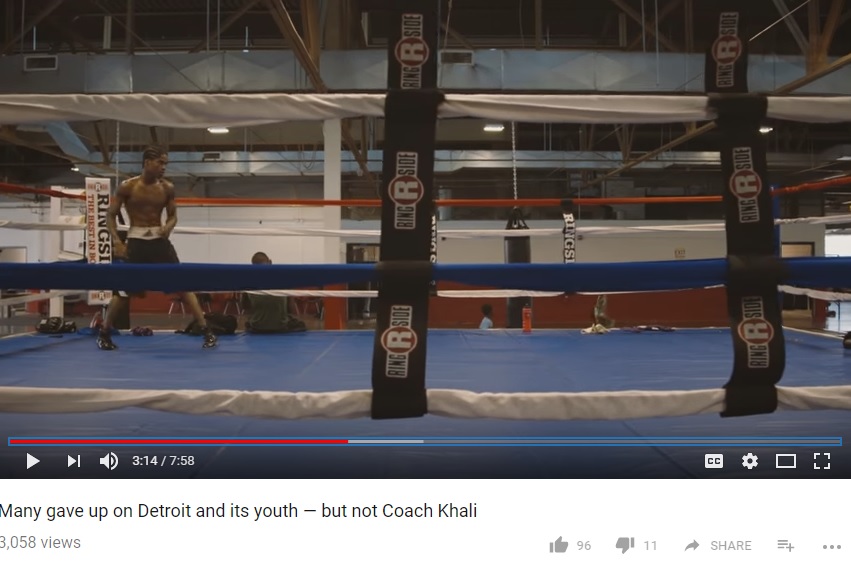Switch to theater mode
Screen dimensions: 851x565
pos(785,461)
